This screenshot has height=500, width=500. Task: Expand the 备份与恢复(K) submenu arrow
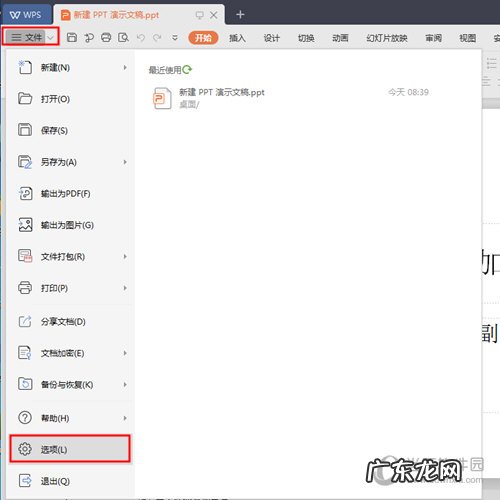click(x=125, y=384)
